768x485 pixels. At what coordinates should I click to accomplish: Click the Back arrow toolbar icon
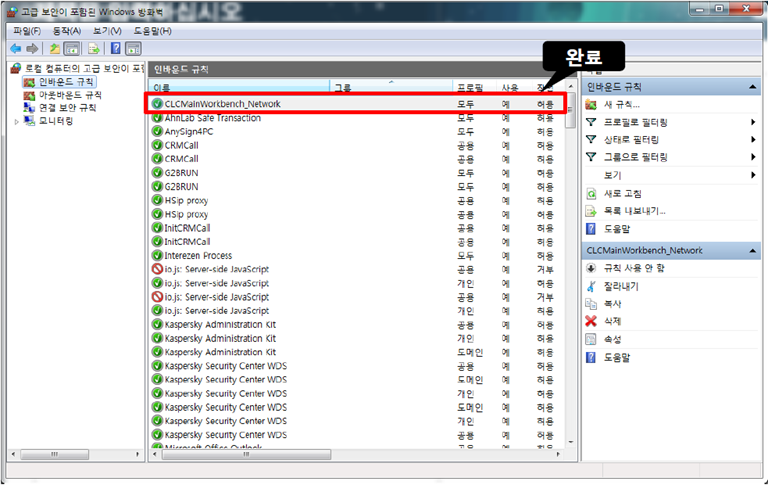point(16,48)
